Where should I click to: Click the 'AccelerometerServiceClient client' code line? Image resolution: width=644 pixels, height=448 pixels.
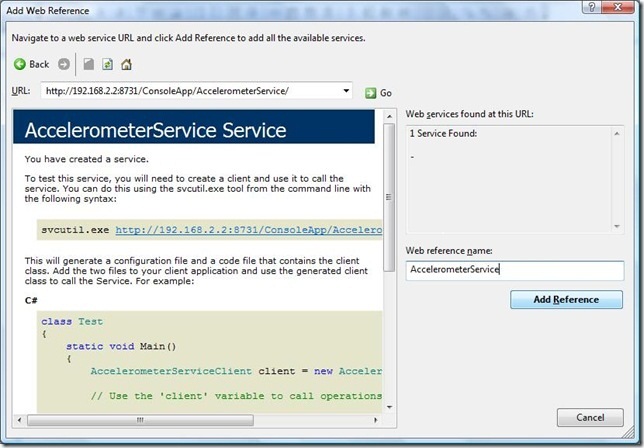236,371
